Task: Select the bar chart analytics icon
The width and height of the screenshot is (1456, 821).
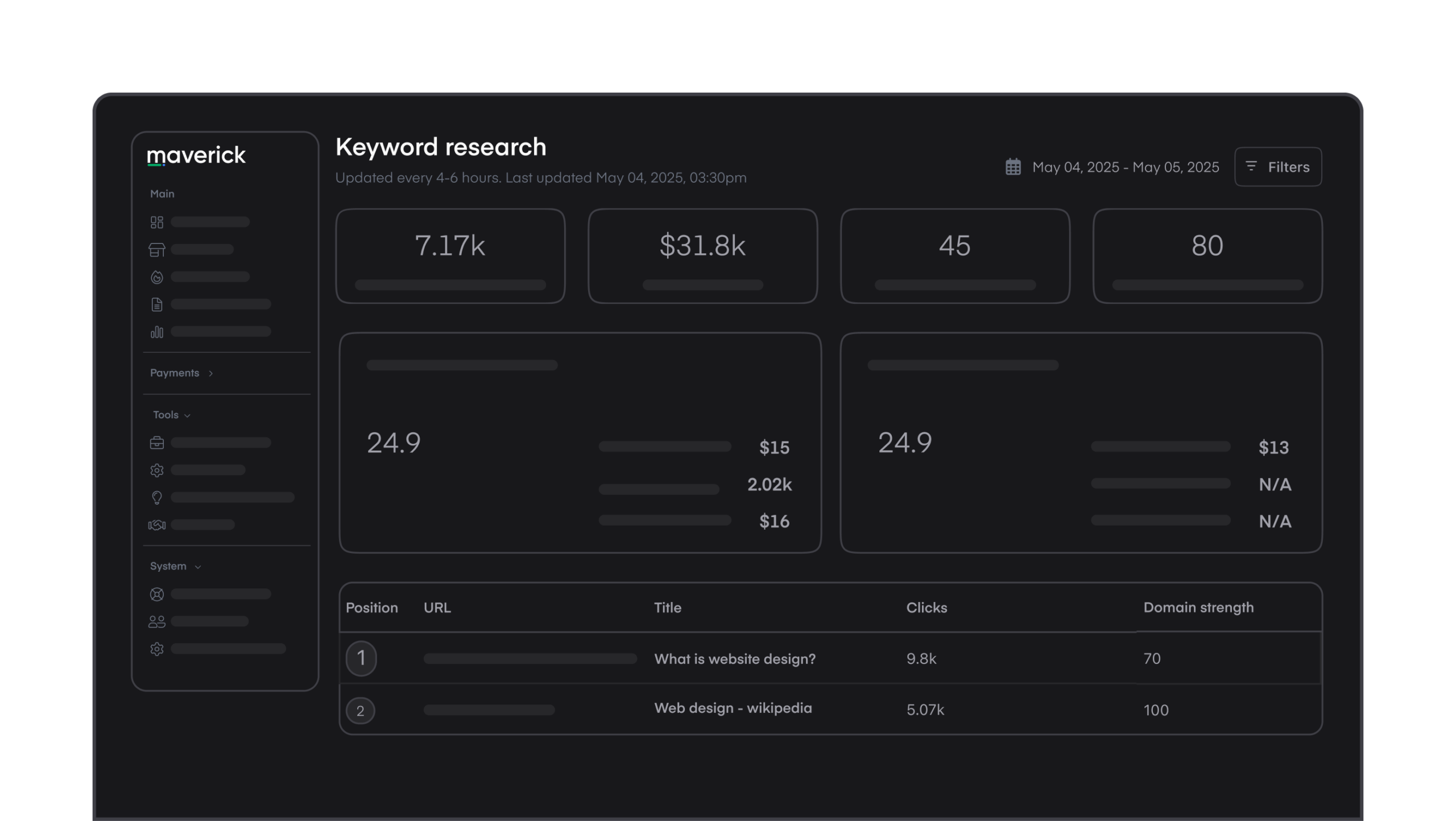Action: (x=158, y=332)
